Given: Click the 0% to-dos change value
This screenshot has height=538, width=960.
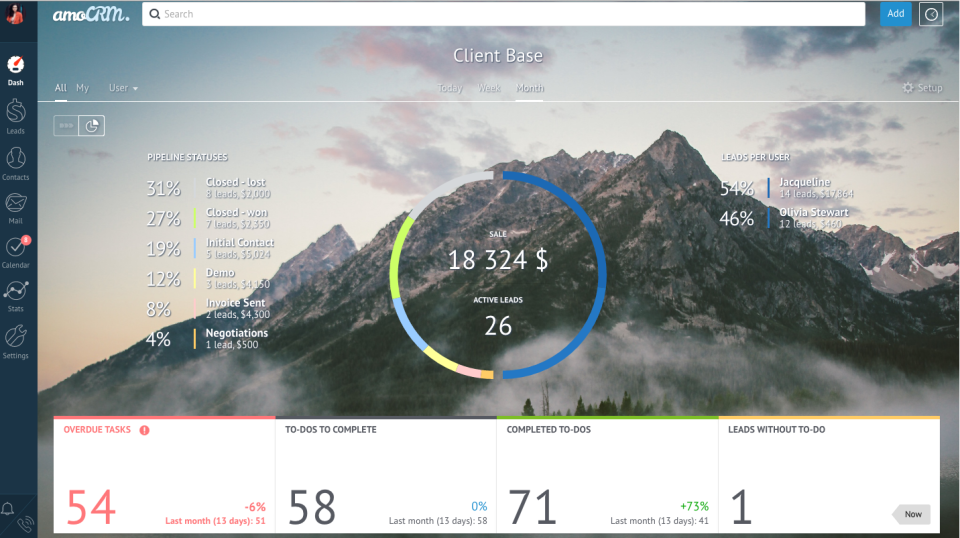Looking at the screenshot, I should 479,506.
